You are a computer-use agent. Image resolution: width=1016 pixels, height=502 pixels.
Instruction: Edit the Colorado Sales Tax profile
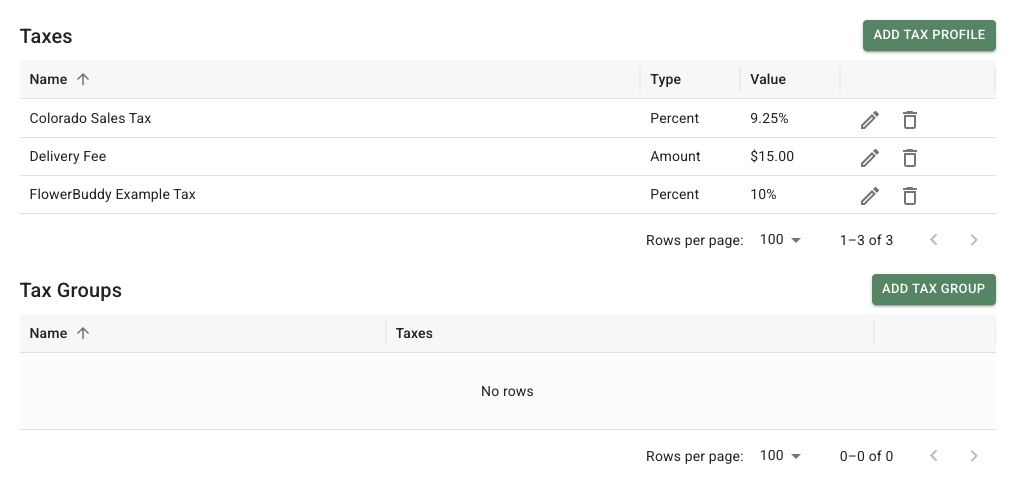click(870, 120)
